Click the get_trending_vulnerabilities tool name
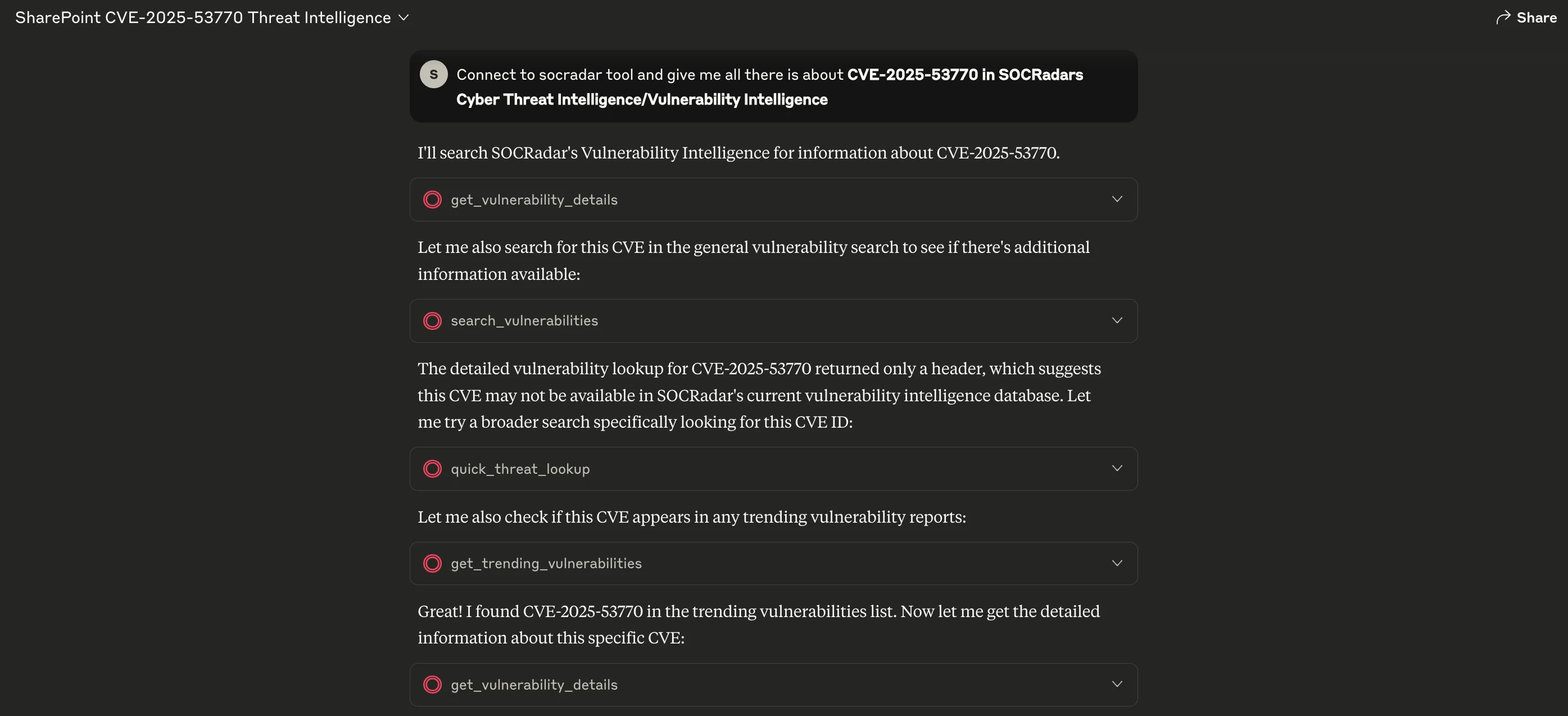Viewport: 1568px width, 716px height. click(x=546, y=563)
